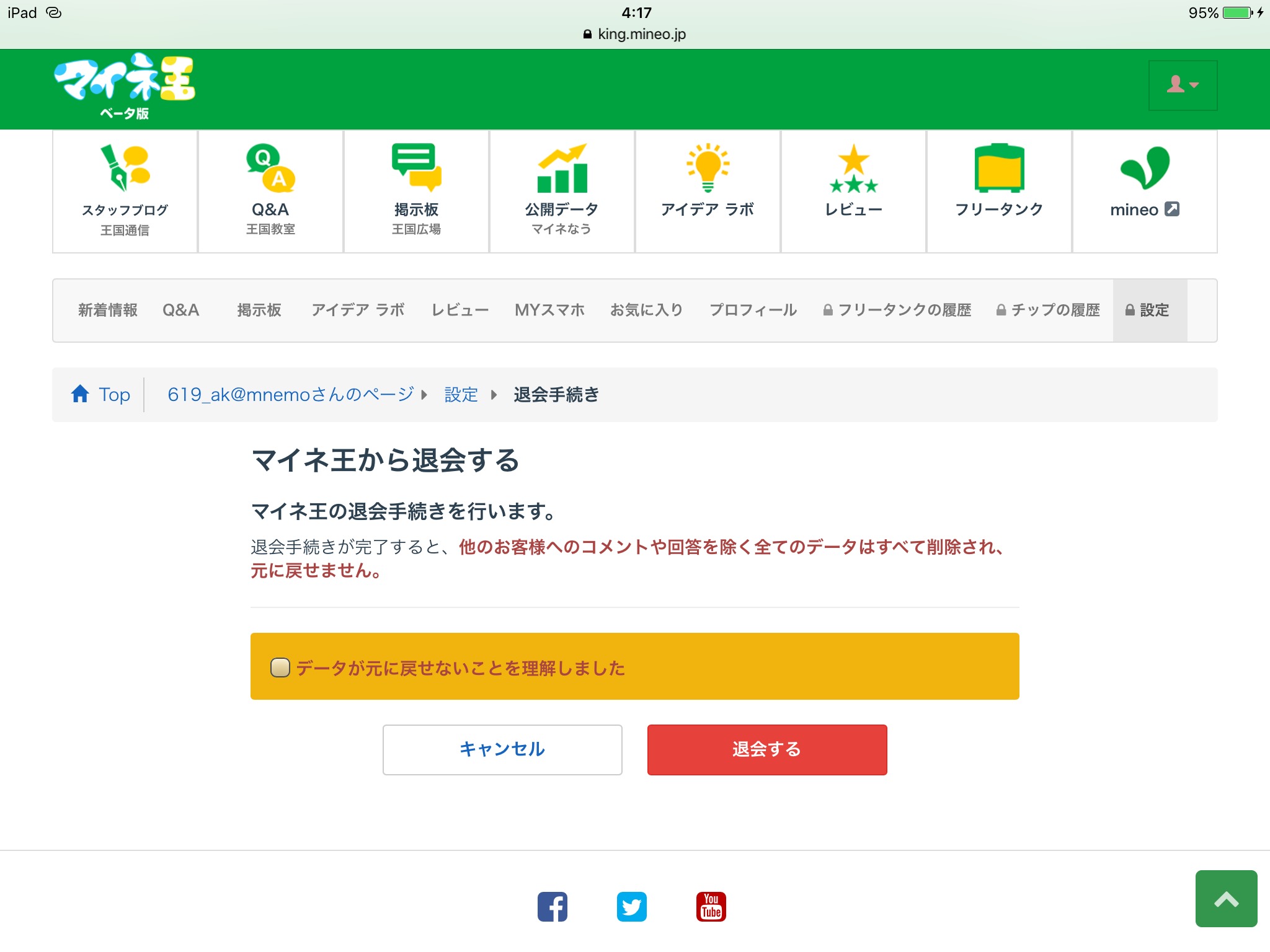The width and height of the screenshot is (1270, 952).
Task: Expand the user account dropdown menu
Action: tap(1183, 85)
